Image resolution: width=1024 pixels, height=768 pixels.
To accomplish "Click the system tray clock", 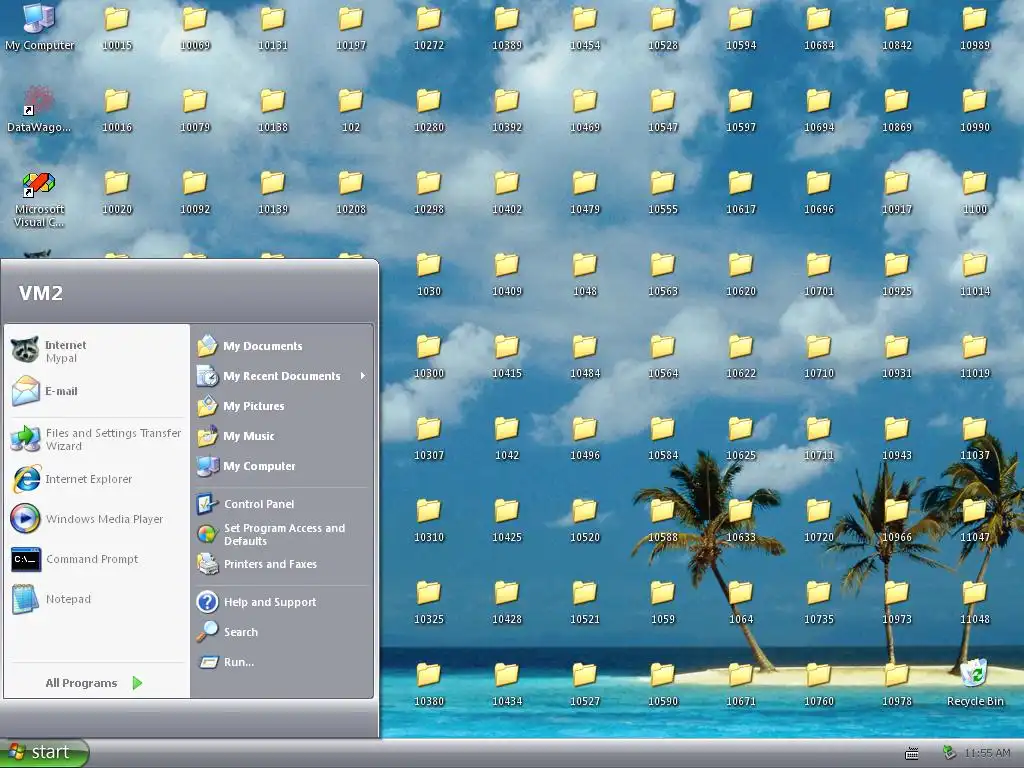I will point(987,753).
